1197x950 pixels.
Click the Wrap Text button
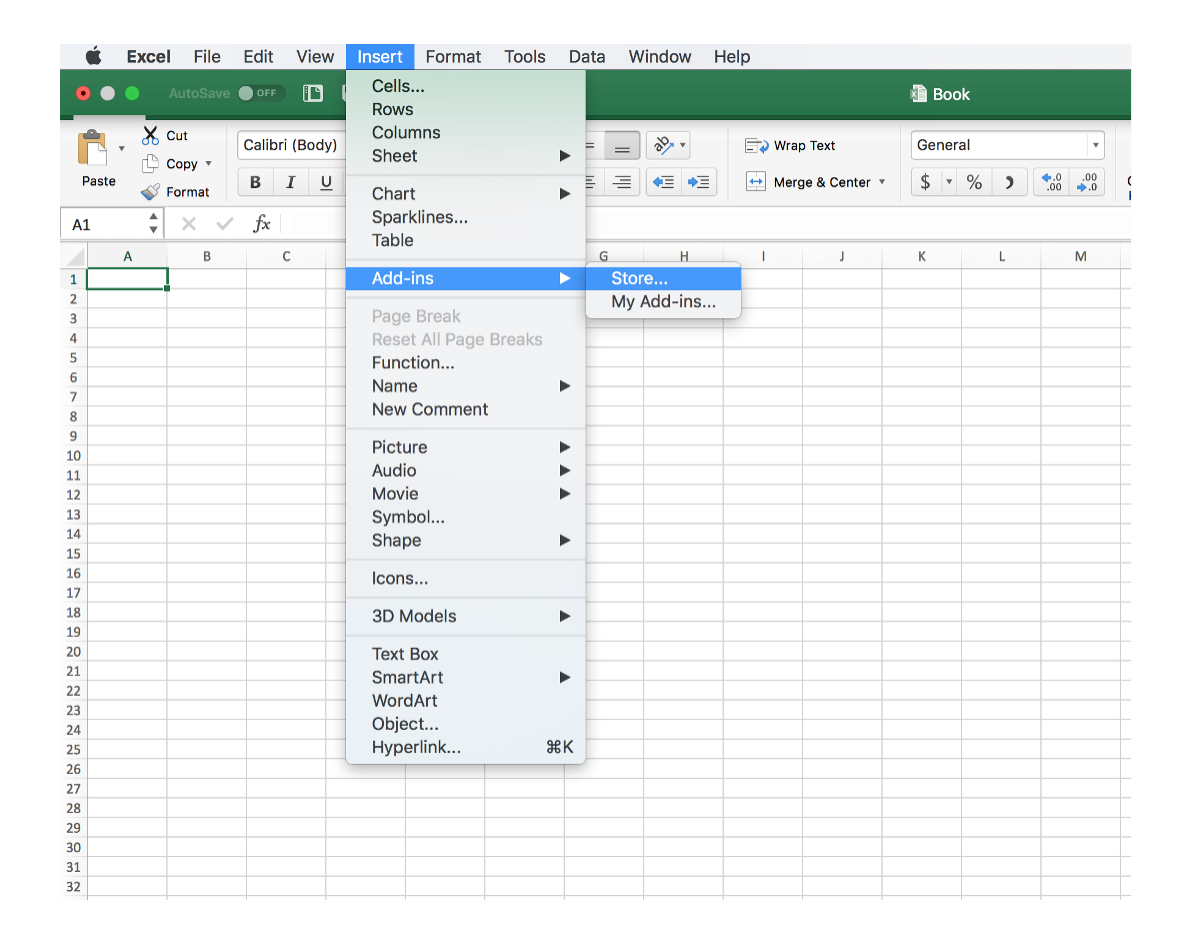tap(790, 146)
